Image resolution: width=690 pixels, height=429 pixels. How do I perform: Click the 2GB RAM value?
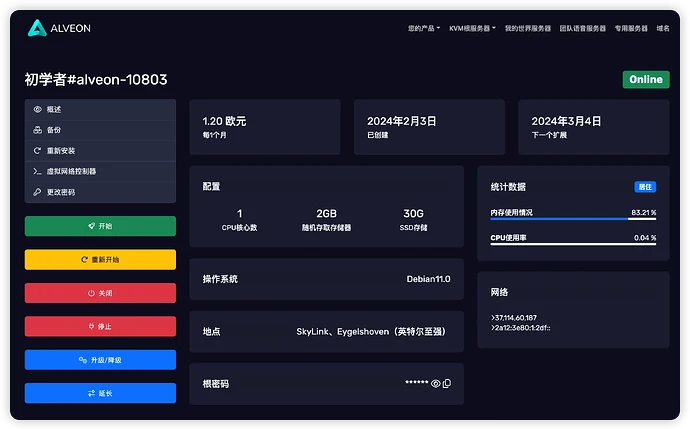(327, 214)
